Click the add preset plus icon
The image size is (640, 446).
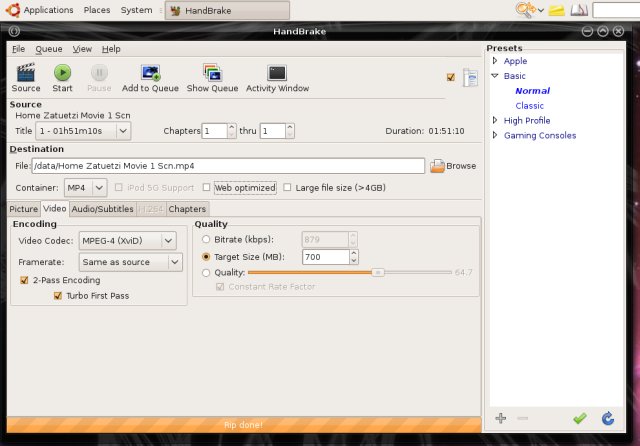coord(500,418)
